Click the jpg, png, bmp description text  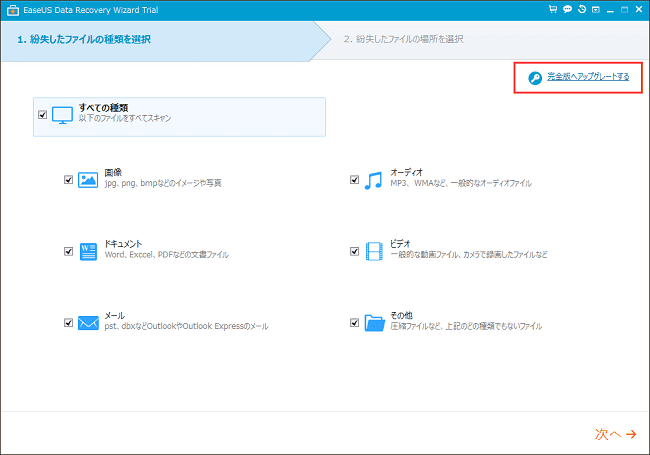coord(163,183)
